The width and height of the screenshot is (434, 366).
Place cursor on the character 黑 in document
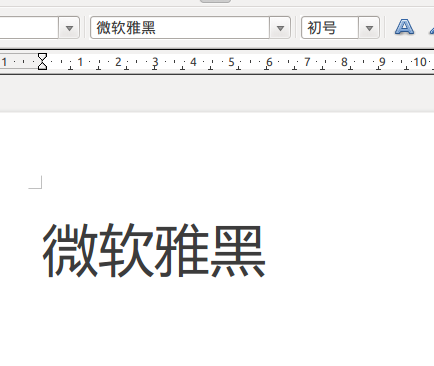[x=238, y=251]
